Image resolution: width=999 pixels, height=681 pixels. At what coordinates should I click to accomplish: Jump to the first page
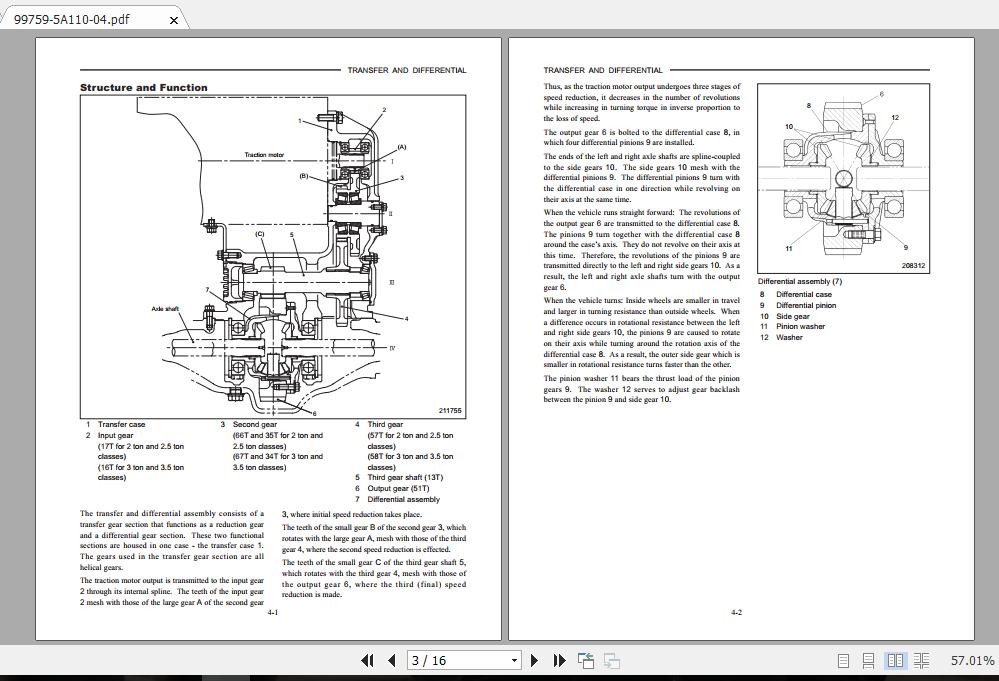click(368, 661)
